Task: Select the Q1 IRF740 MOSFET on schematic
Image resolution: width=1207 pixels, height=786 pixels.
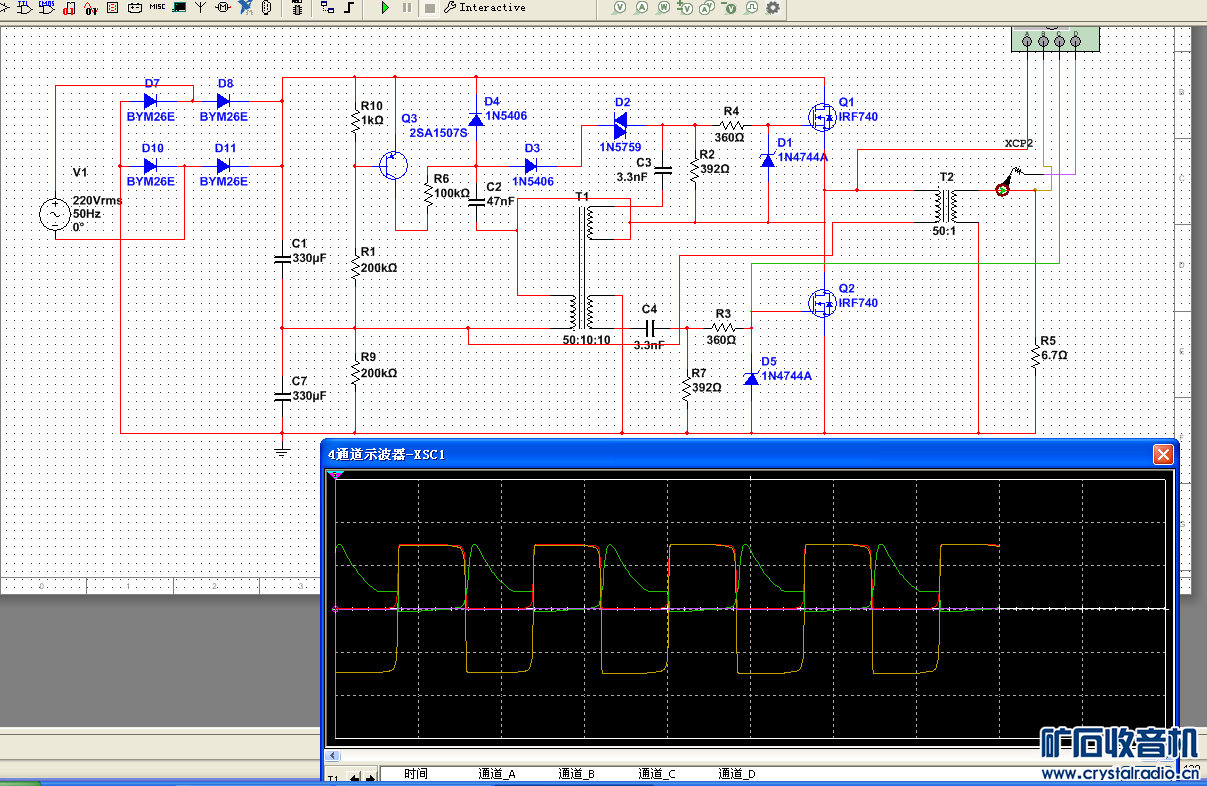Action: tap(823, 117)
